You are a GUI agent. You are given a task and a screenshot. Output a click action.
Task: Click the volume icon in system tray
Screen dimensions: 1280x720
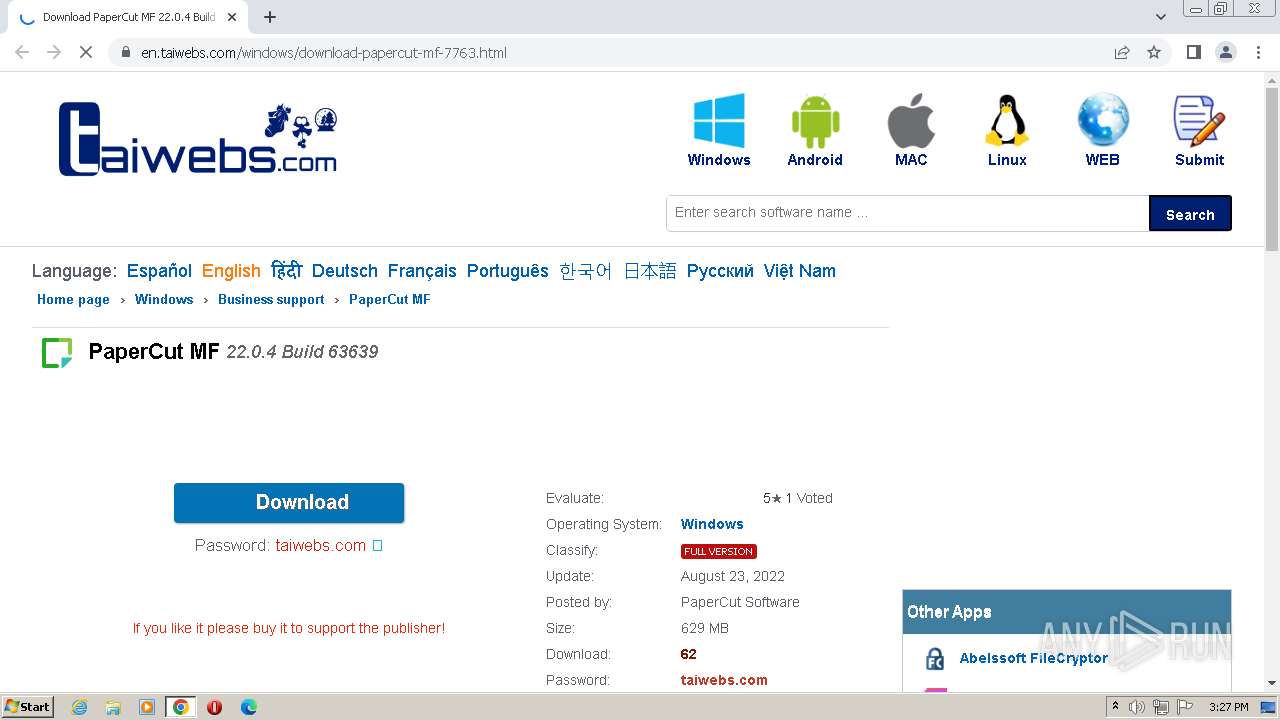(1137, 707)
